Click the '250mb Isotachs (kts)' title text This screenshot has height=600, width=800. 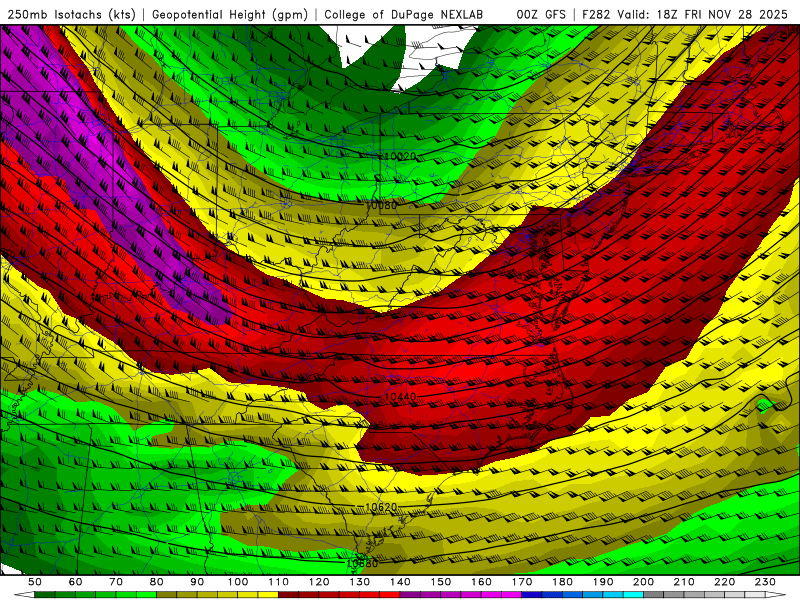[71, 14]
